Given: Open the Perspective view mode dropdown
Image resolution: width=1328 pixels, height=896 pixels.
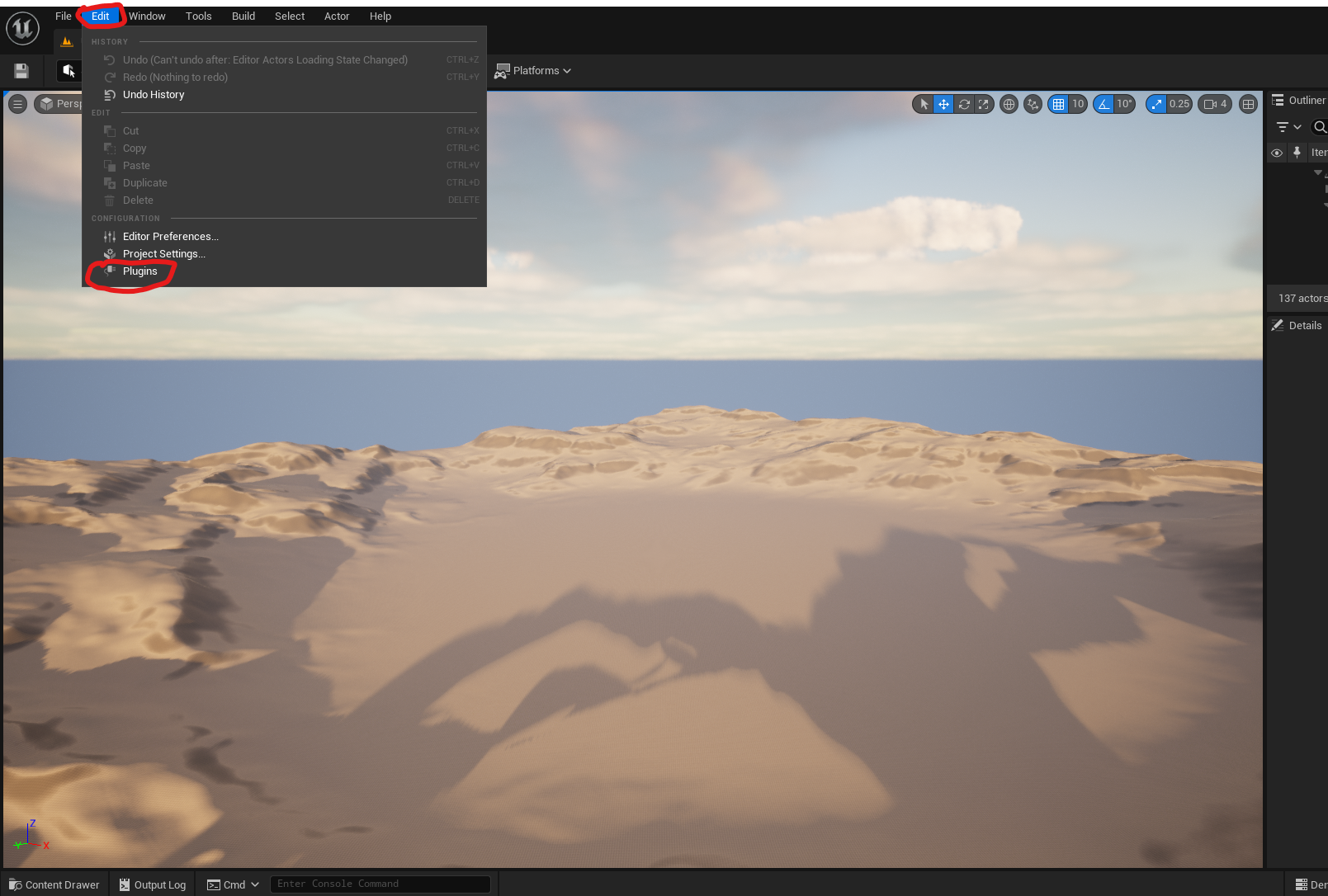Looking at the screenshot, I should 59,104.
